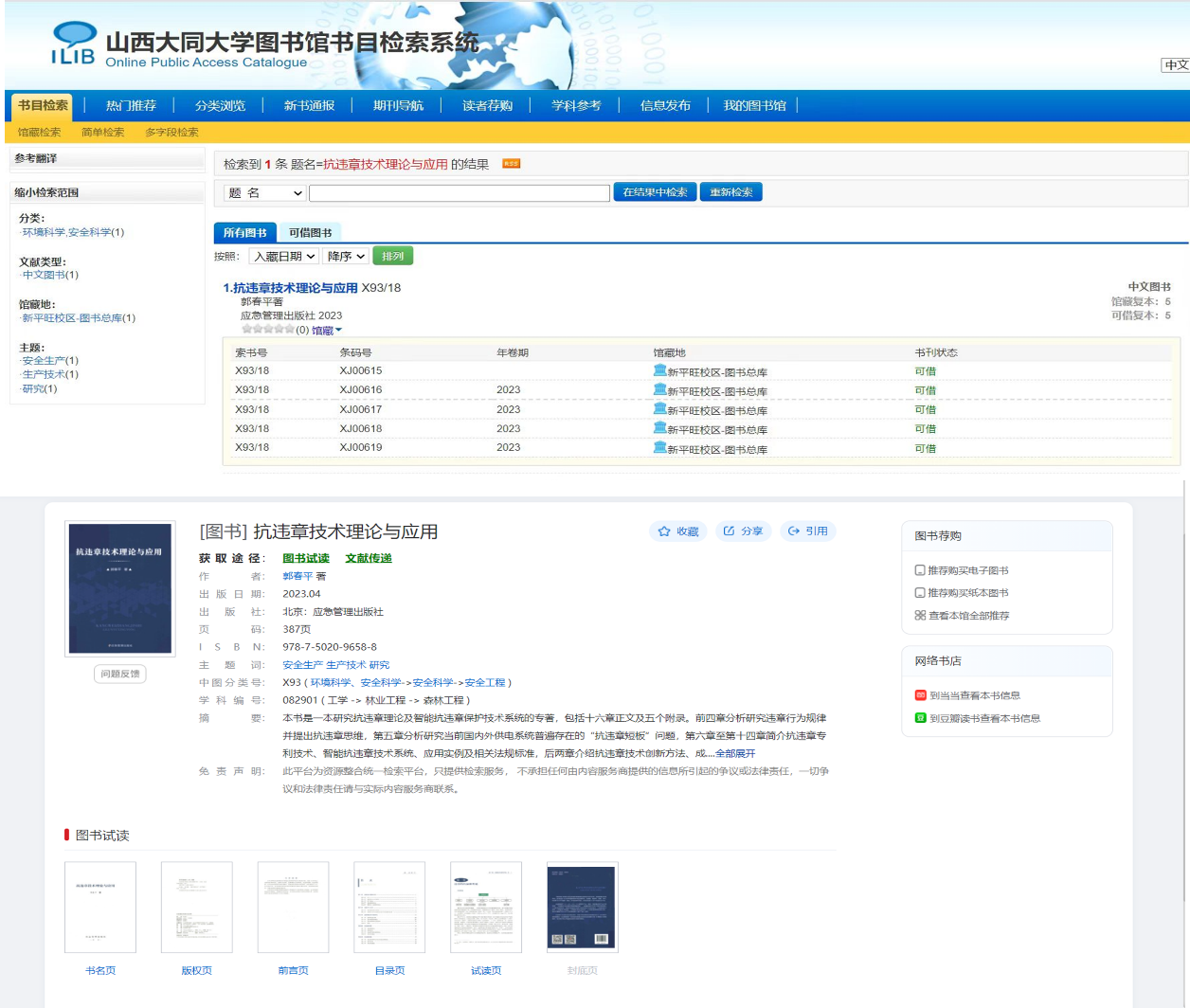Click into the search text field
The width and height of the screenshot is (1190, 1008).
(x=460, y=193)
